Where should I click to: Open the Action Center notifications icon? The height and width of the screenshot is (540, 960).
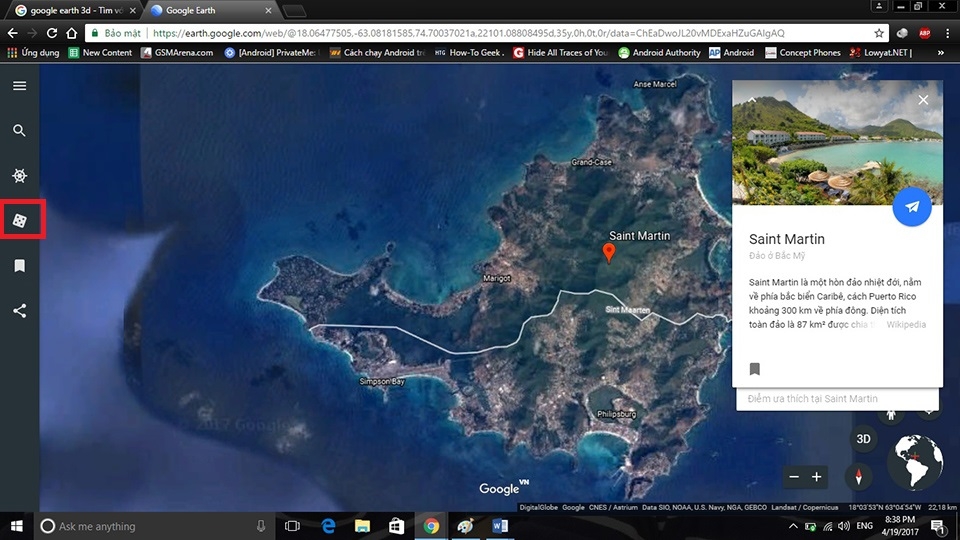938,526
